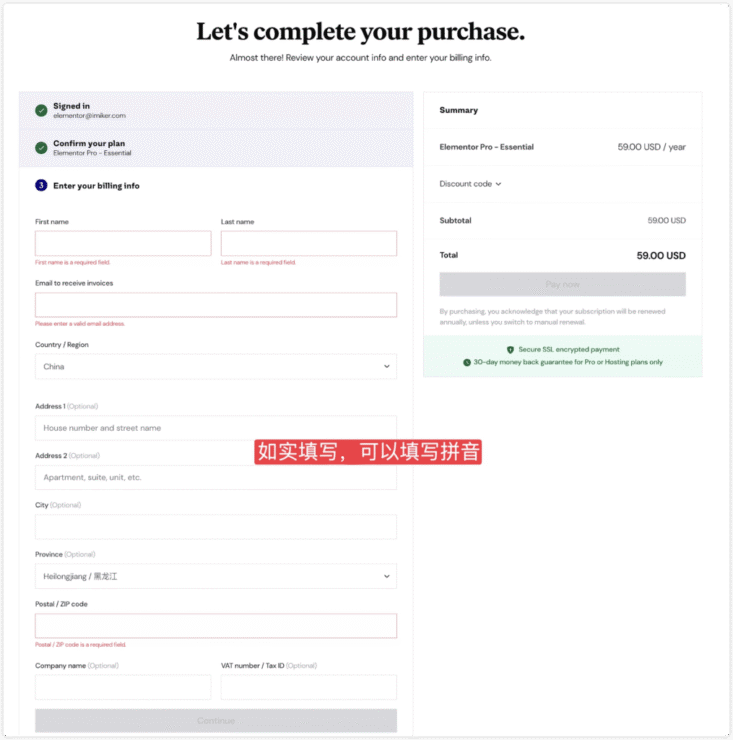
Task: Click the Pay now button
Action: 563,284
